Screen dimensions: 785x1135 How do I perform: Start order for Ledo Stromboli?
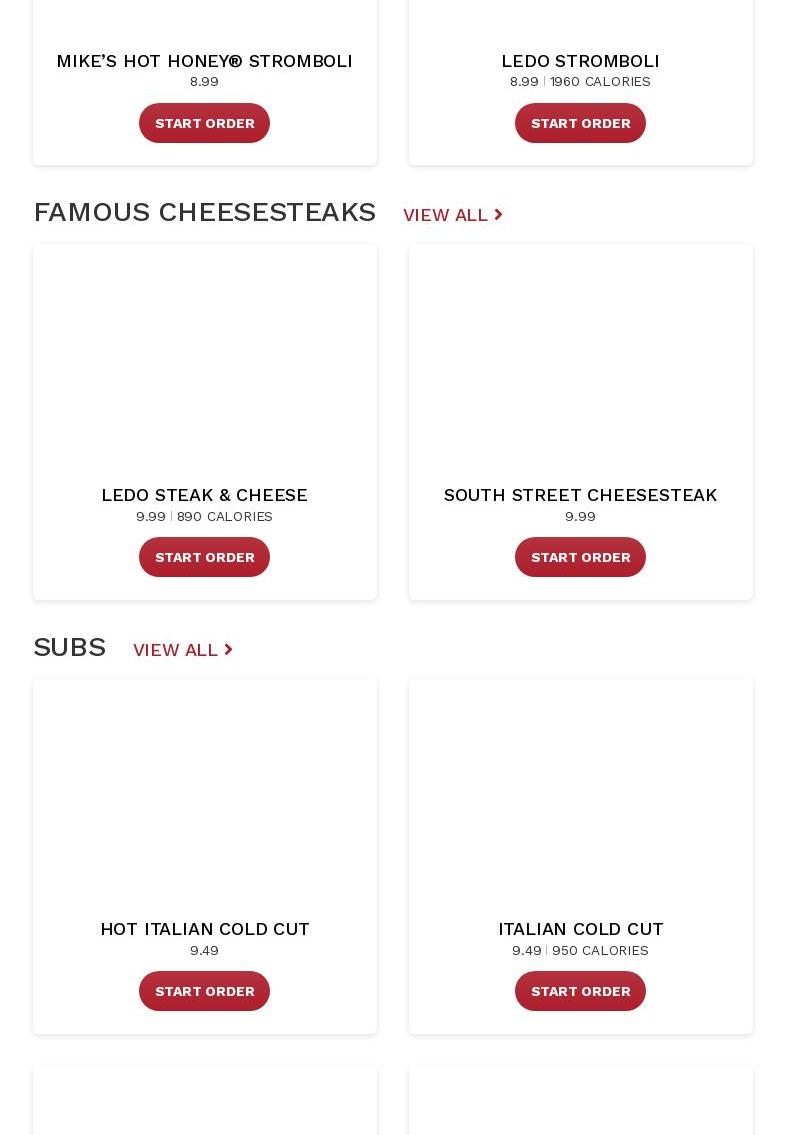point(580,123)
